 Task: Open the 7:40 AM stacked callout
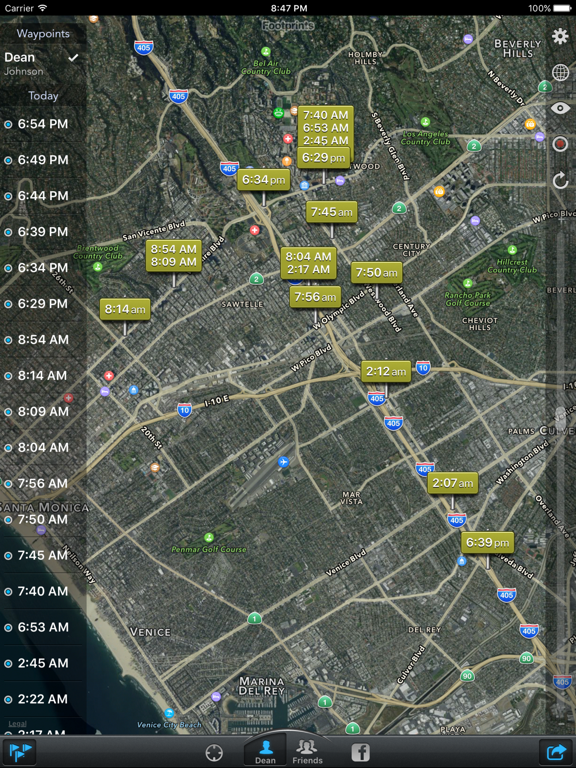[x=325, y=127]
